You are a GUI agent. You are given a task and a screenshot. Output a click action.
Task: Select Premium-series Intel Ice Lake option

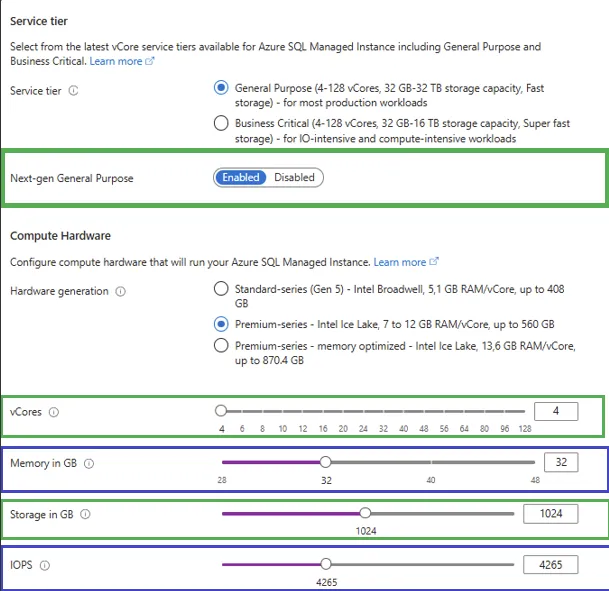point(221,324)
